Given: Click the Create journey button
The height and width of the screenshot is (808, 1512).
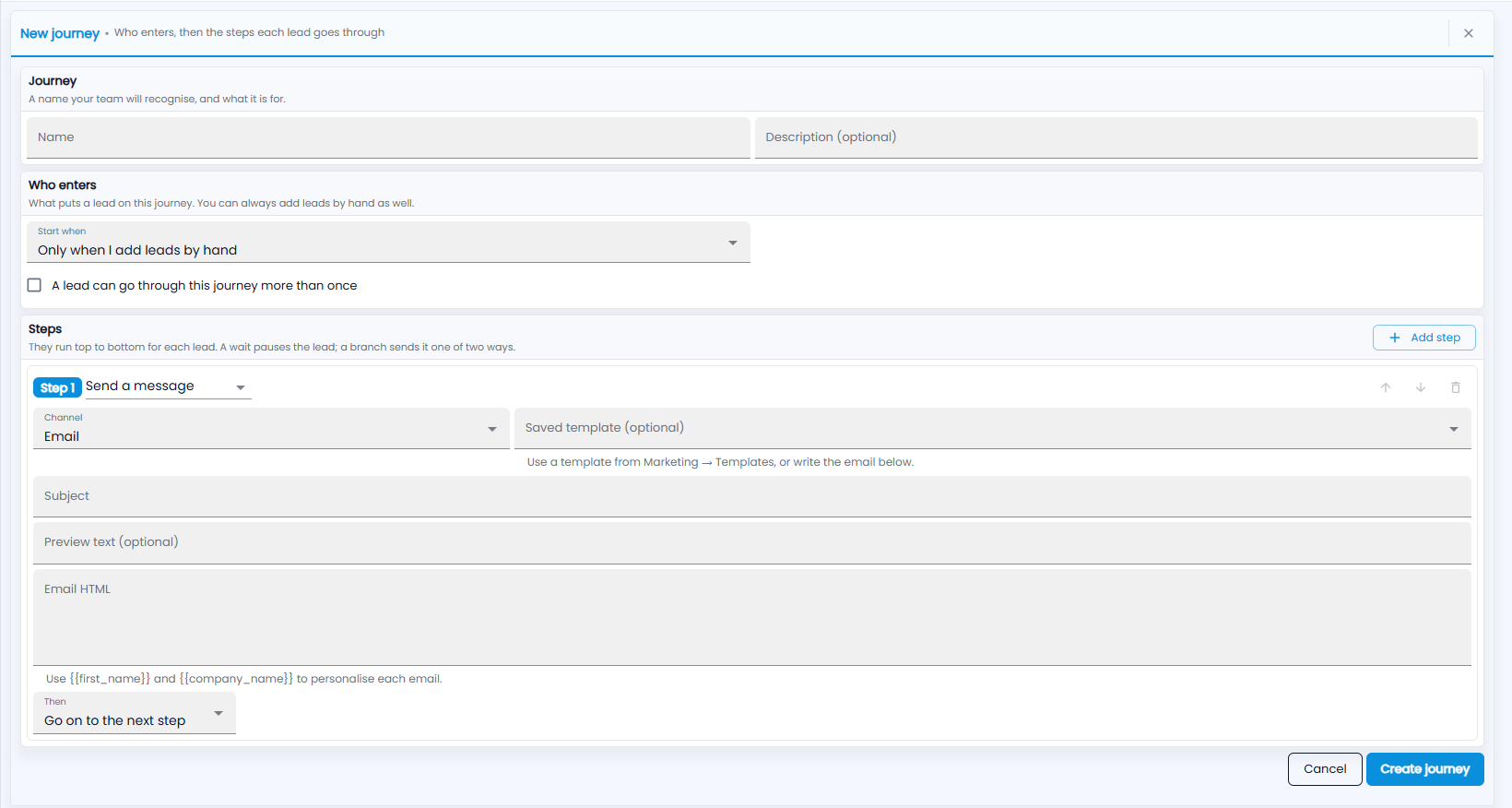Looking at the screenshot, I should point(1424,769).
